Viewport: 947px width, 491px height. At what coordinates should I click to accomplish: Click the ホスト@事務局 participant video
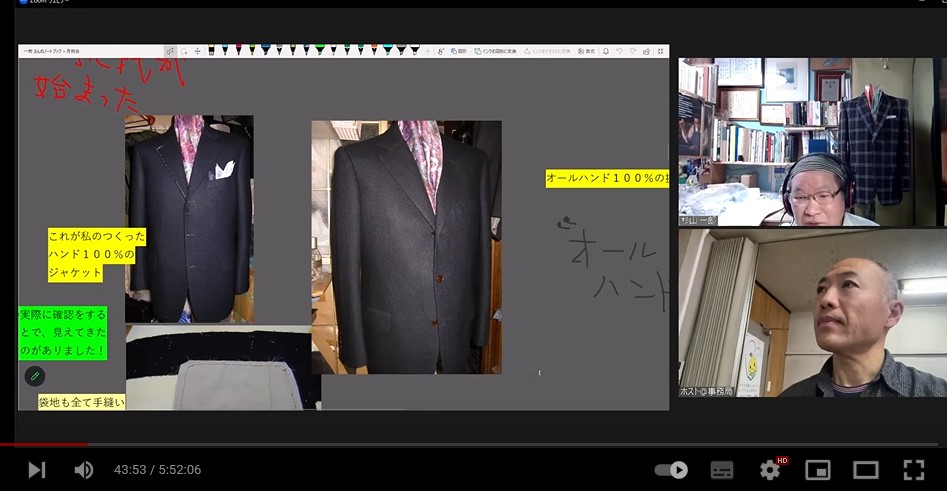(812, 313)
